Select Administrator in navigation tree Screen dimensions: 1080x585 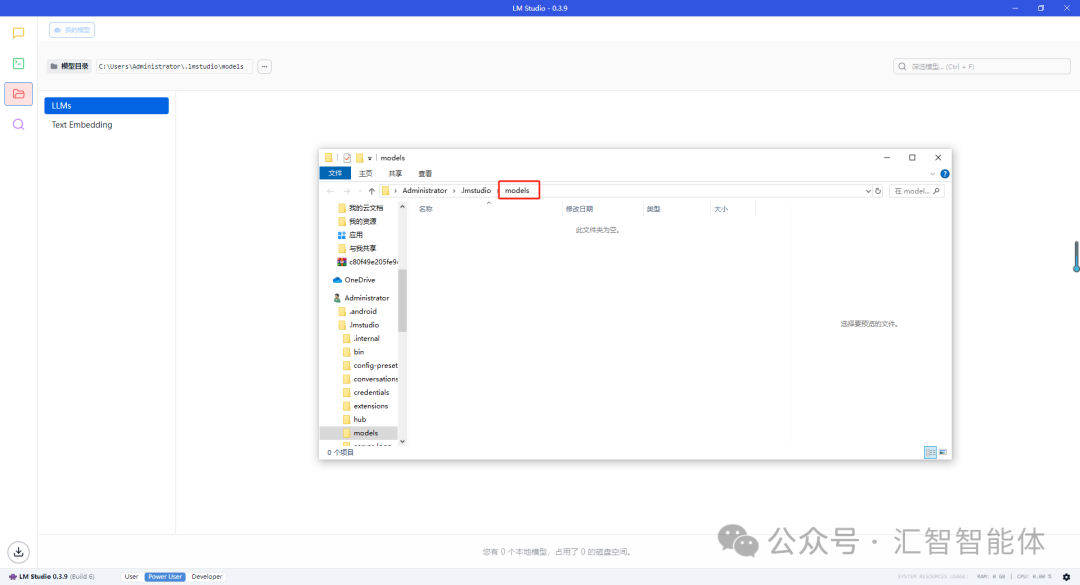click(x=361, y=298)
